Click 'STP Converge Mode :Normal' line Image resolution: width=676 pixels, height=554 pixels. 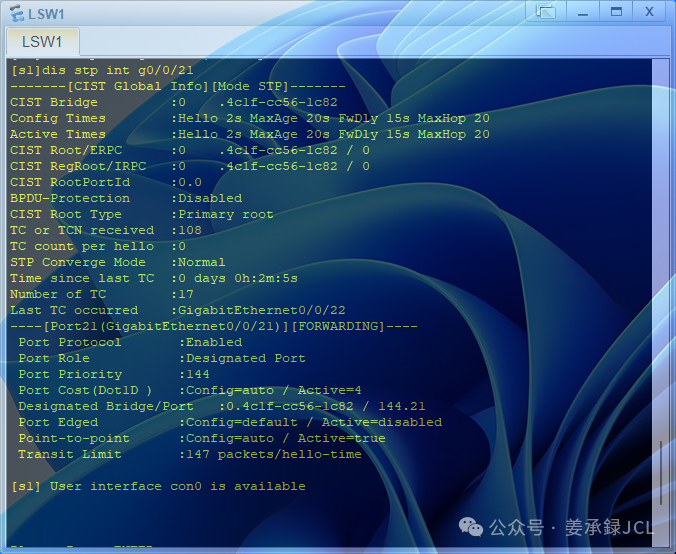pyautogui.click(x=118, y=262)
